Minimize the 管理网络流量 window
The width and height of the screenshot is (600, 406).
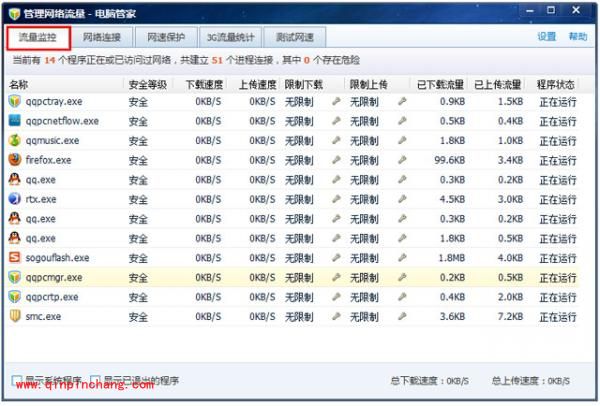pos(530,11)
